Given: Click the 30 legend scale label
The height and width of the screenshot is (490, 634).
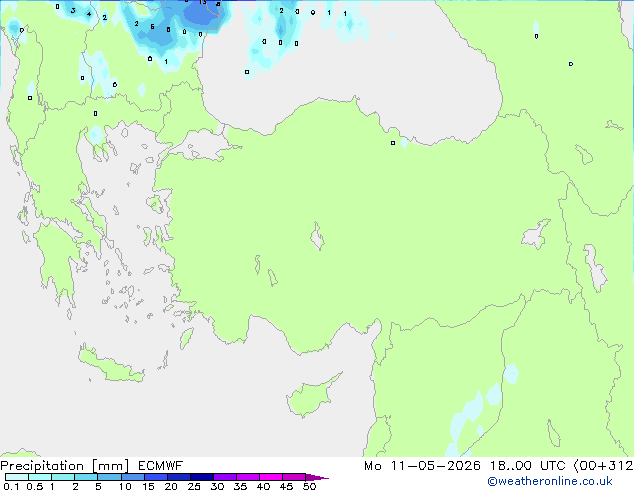Looking at the screenshot, I should click(x=217, y=486).
